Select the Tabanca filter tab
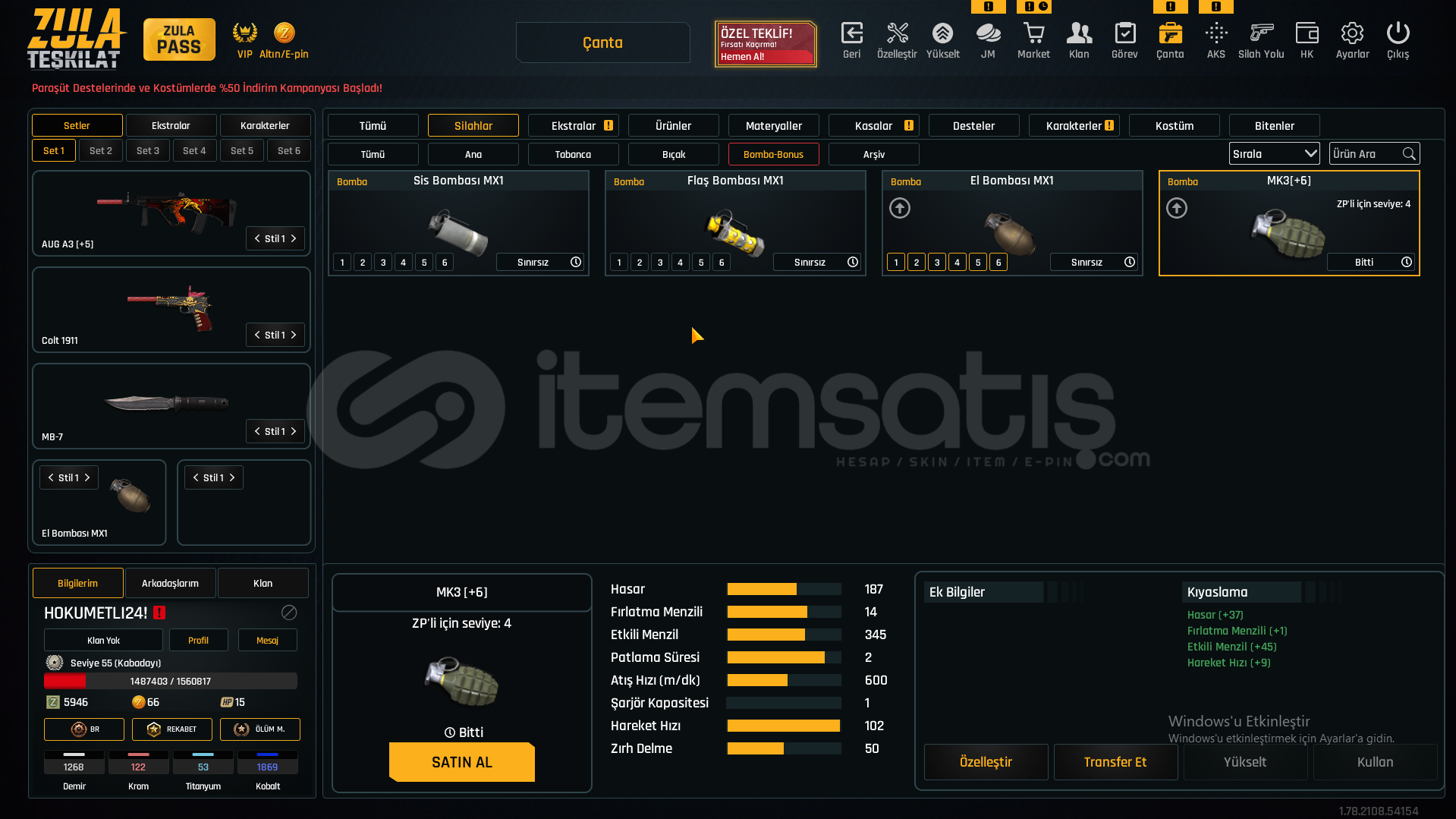 pos(573,154)
